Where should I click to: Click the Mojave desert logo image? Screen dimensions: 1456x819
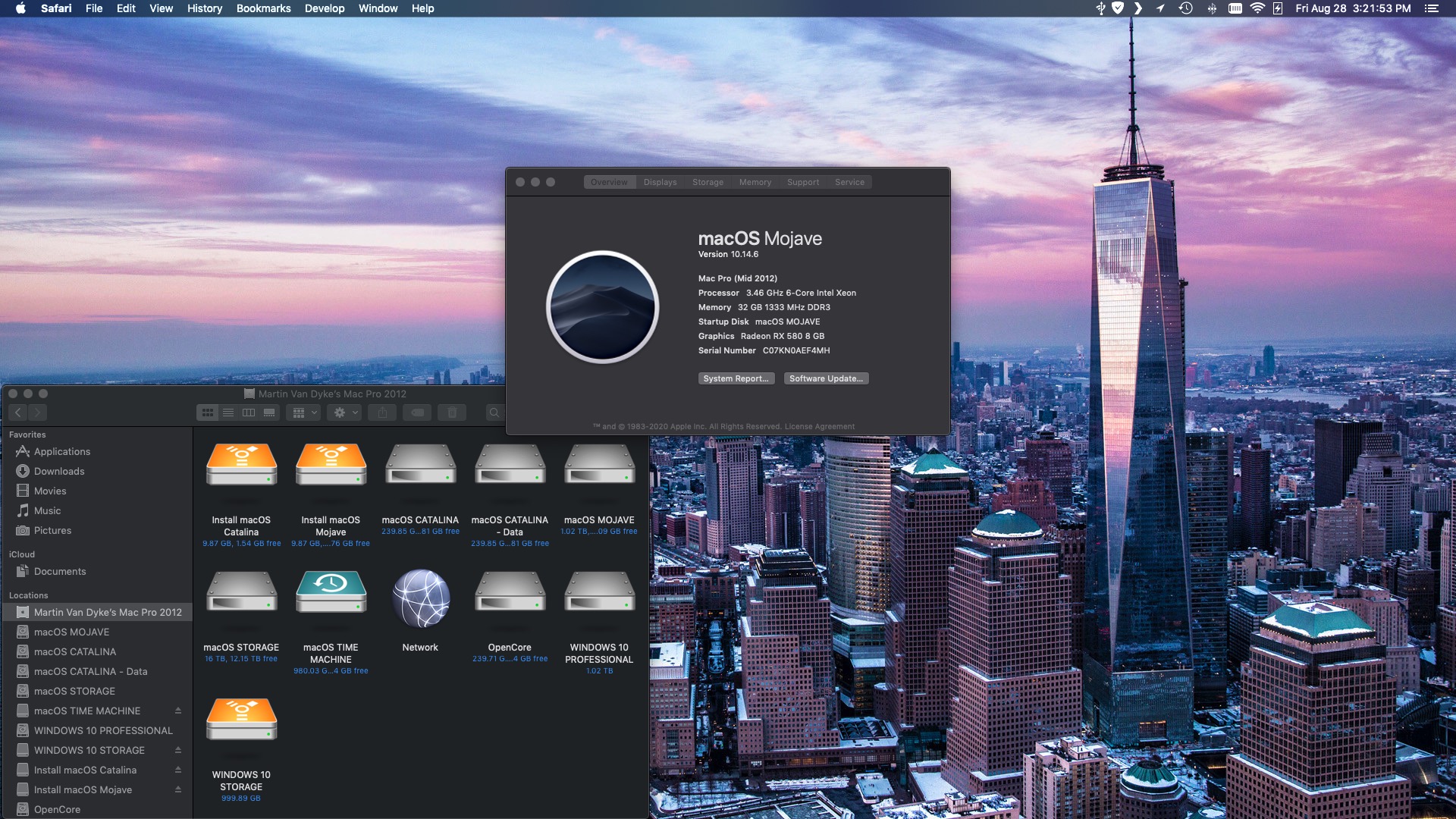tap(603, 307)
